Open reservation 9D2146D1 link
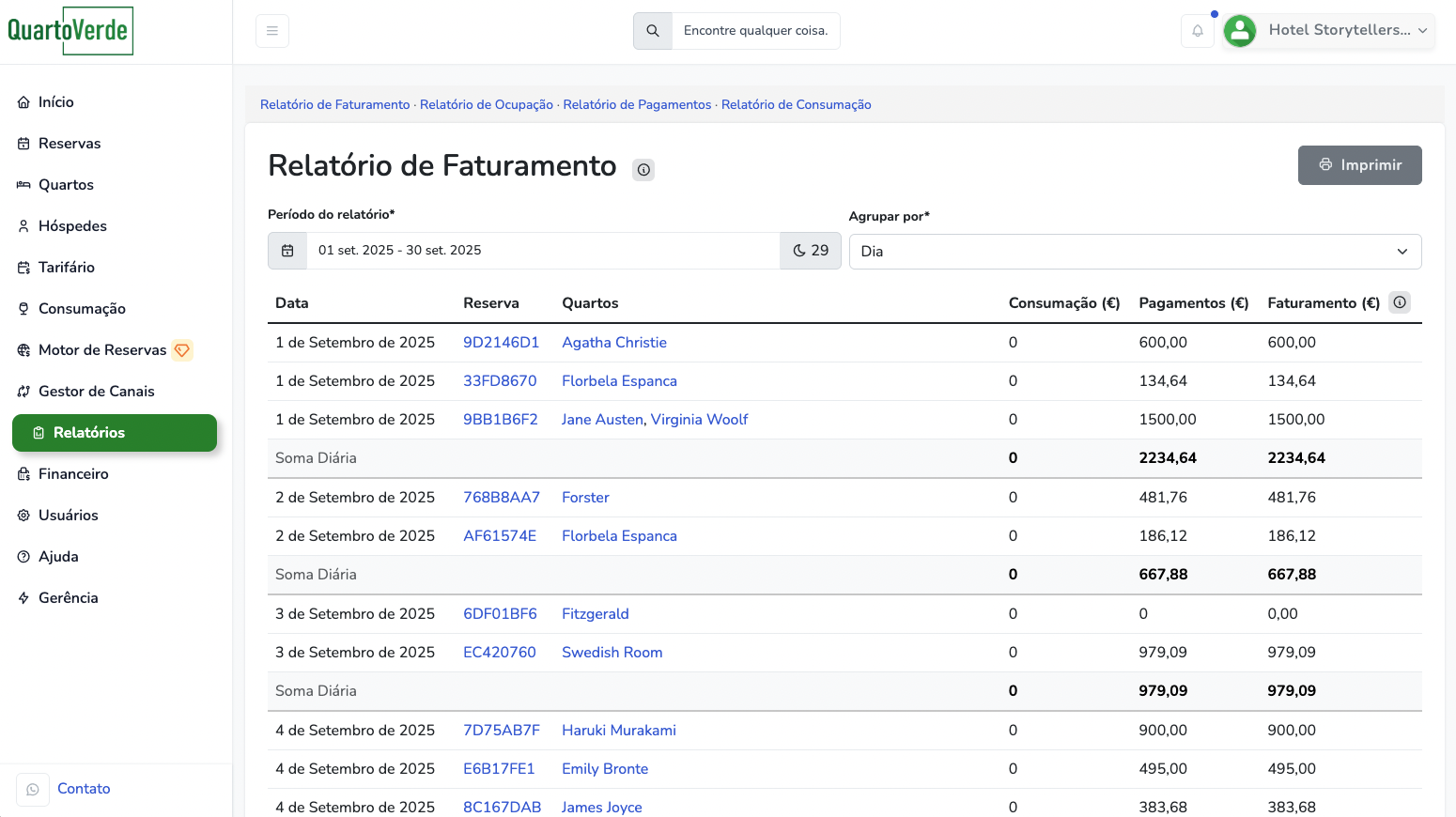Image resolution: width=1456 pixels, height=817 pixels. click(x=501, y=343)
